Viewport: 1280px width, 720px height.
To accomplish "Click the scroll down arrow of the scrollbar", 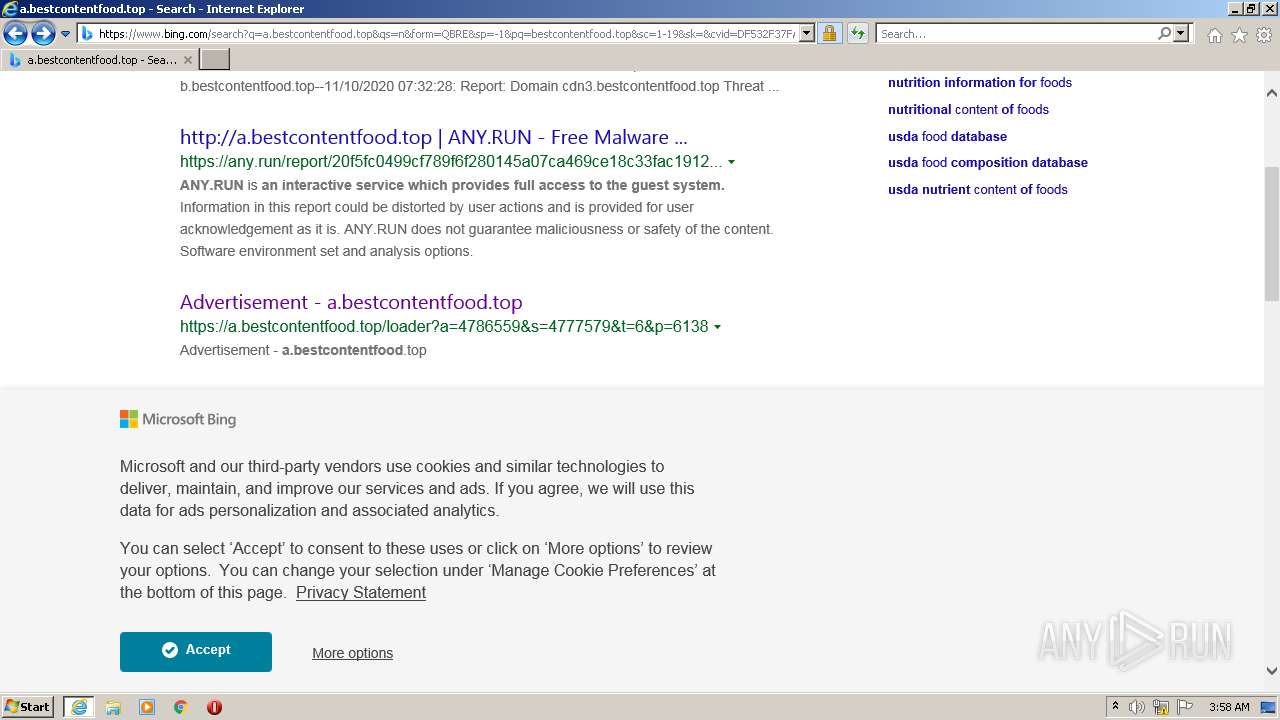I will (1272, 671).
